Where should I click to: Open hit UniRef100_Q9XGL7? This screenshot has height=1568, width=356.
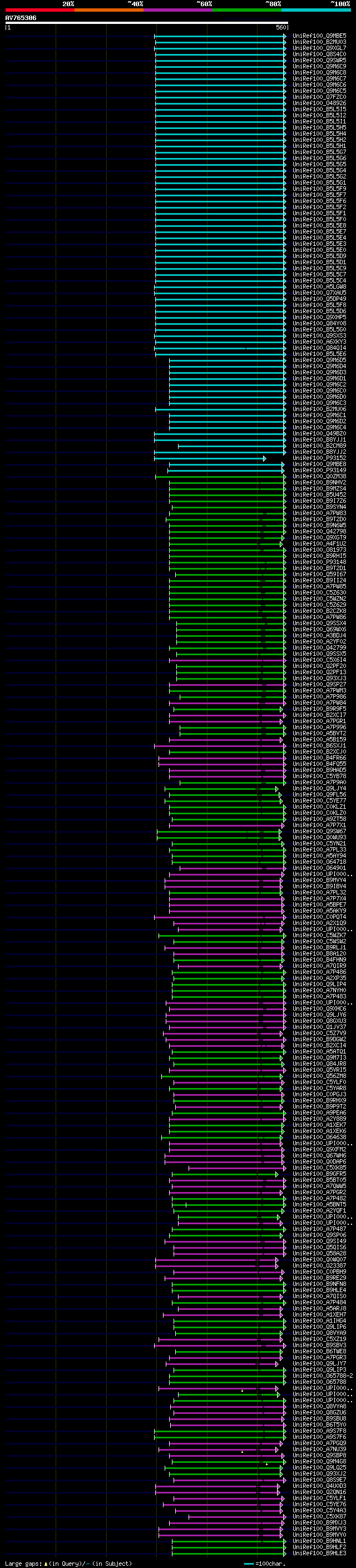(319, 48)
